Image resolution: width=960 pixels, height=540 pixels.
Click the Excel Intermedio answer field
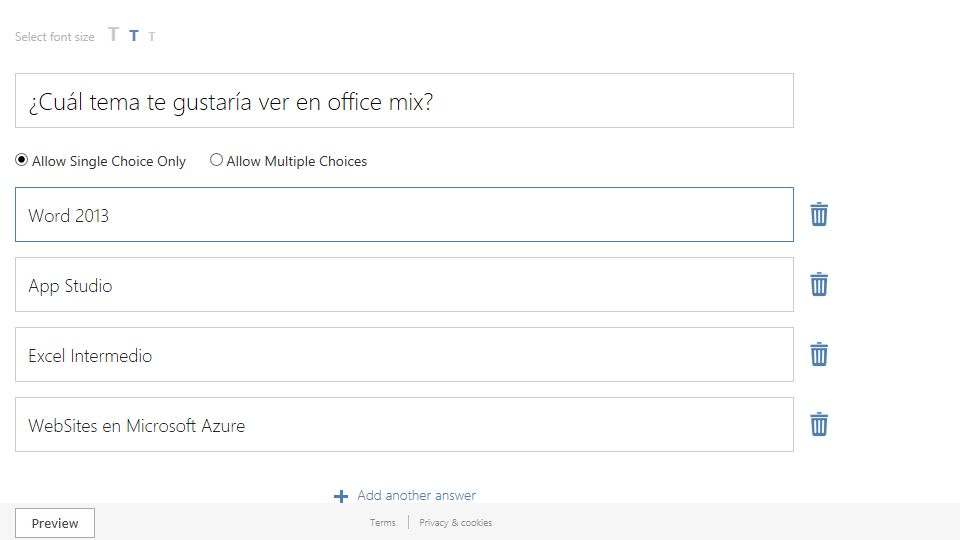[404, 354]
